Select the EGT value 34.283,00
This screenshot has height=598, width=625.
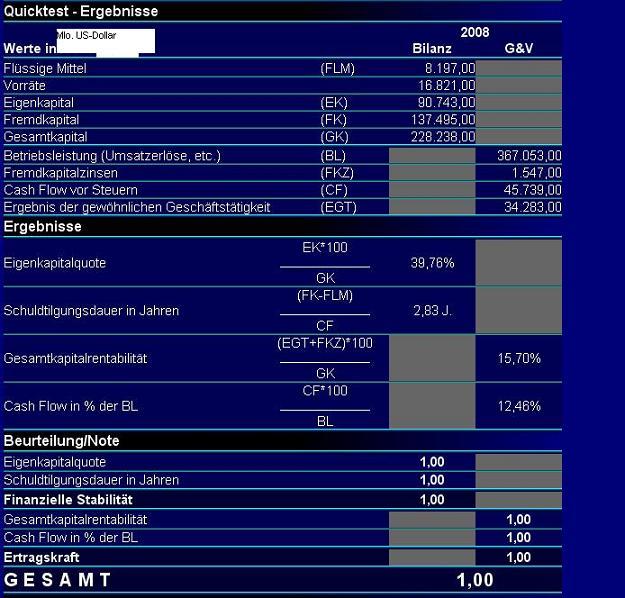coord(533,207)
